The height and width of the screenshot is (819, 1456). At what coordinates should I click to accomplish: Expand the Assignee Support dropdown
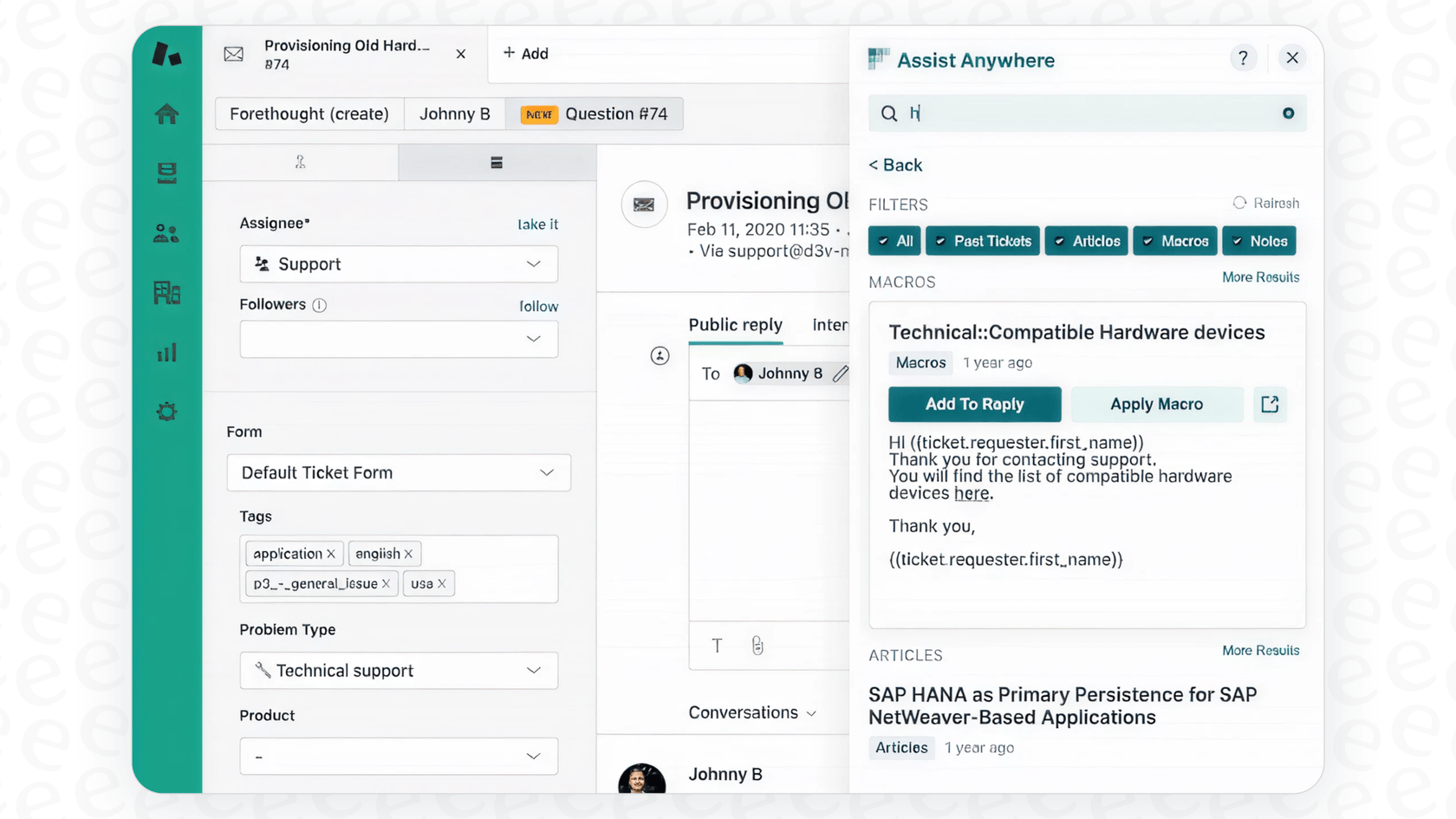[399, 264]
